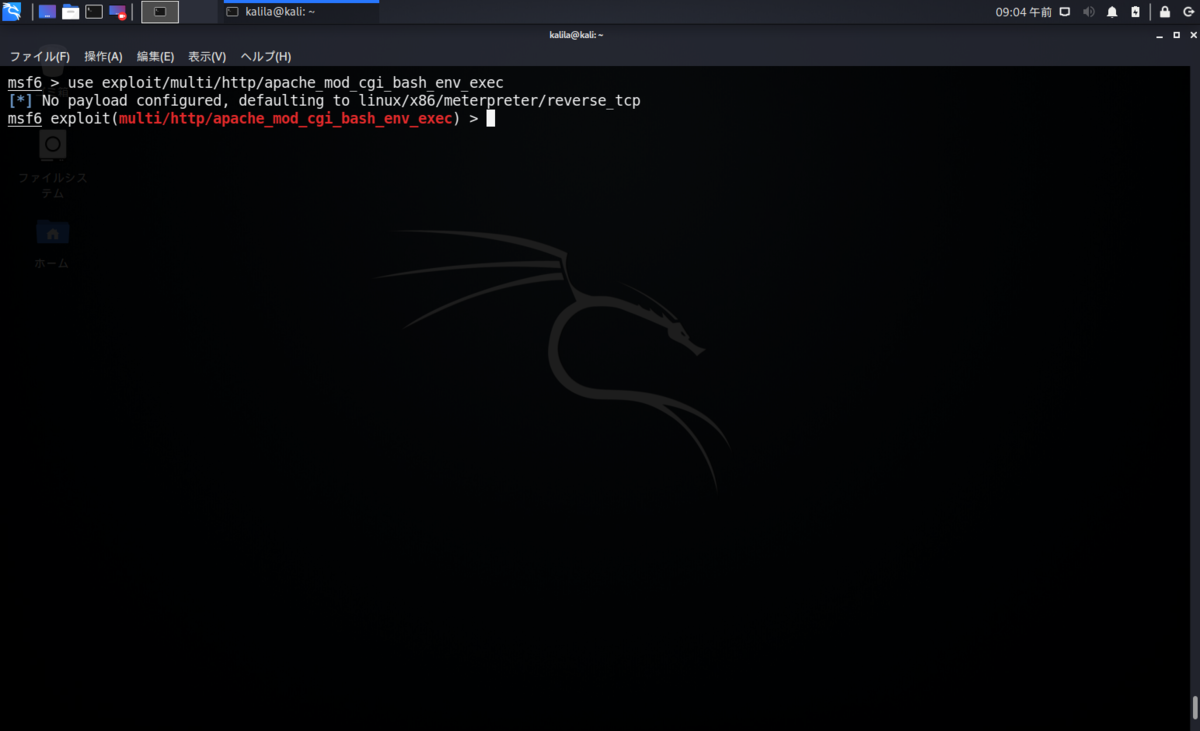Viewport: 1200px width, 731px height.
Task: Open the 編集(E) menu
Action: pyautogui.click(x=155, y=57)
